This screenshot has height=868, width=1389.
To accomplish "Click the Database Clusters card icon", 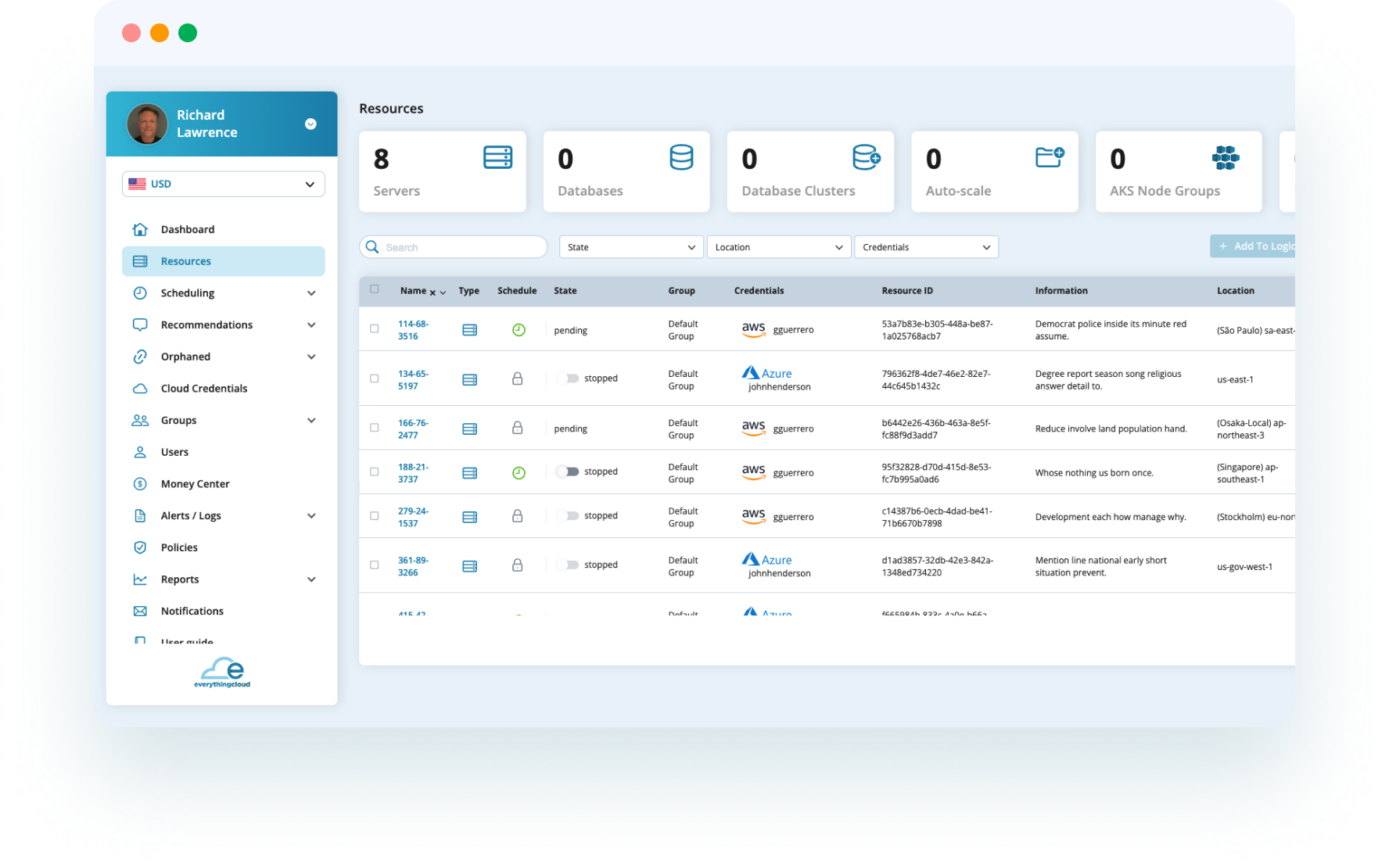I will pos(867,157).
